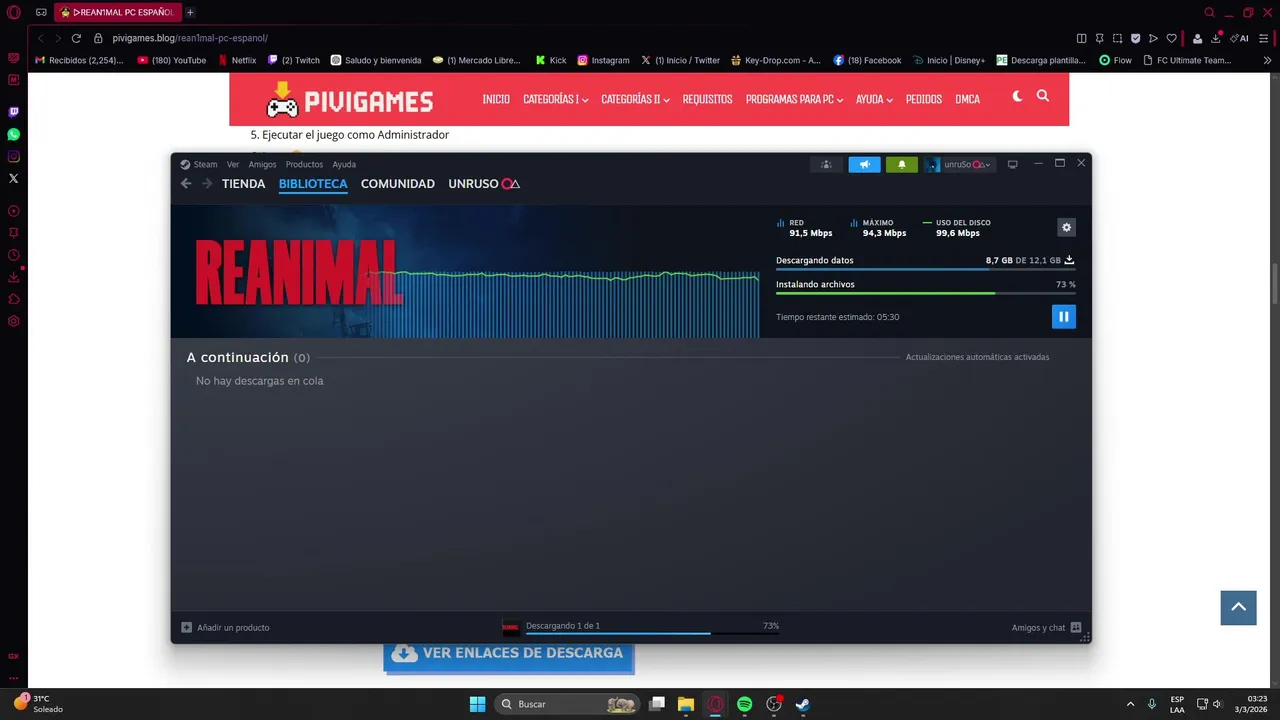Click the Descargando datos progress bar
This screenshot has height=720, width=1280.
pos(925,269)
